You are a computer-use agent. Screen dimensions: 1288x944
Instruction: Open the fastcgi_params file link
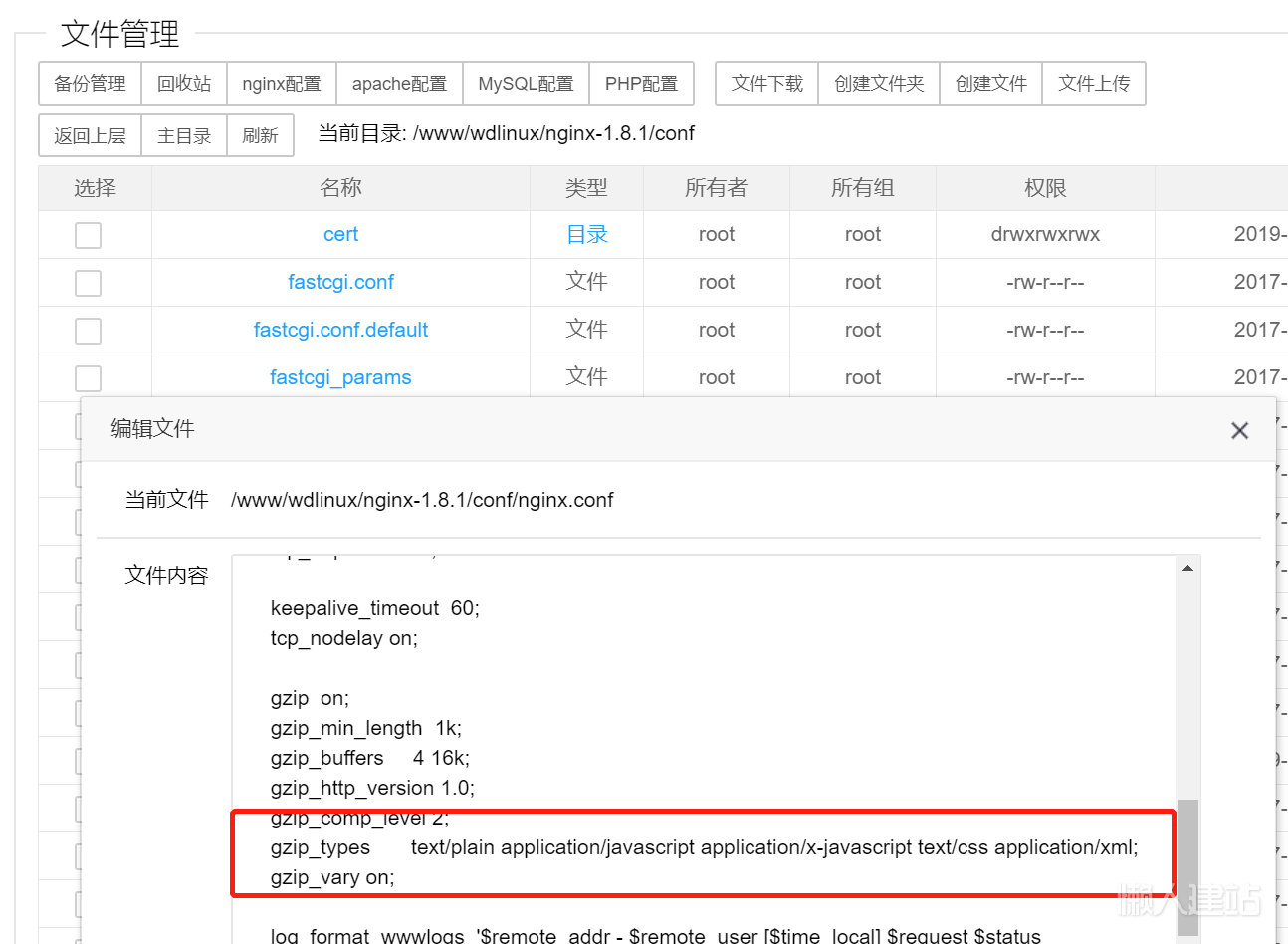(340, 377)
